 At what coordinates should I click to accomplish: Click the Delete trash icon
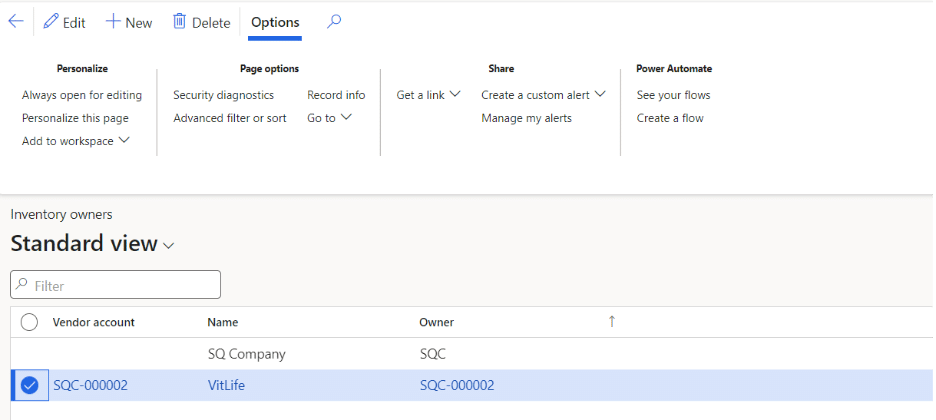pos(180,22)
